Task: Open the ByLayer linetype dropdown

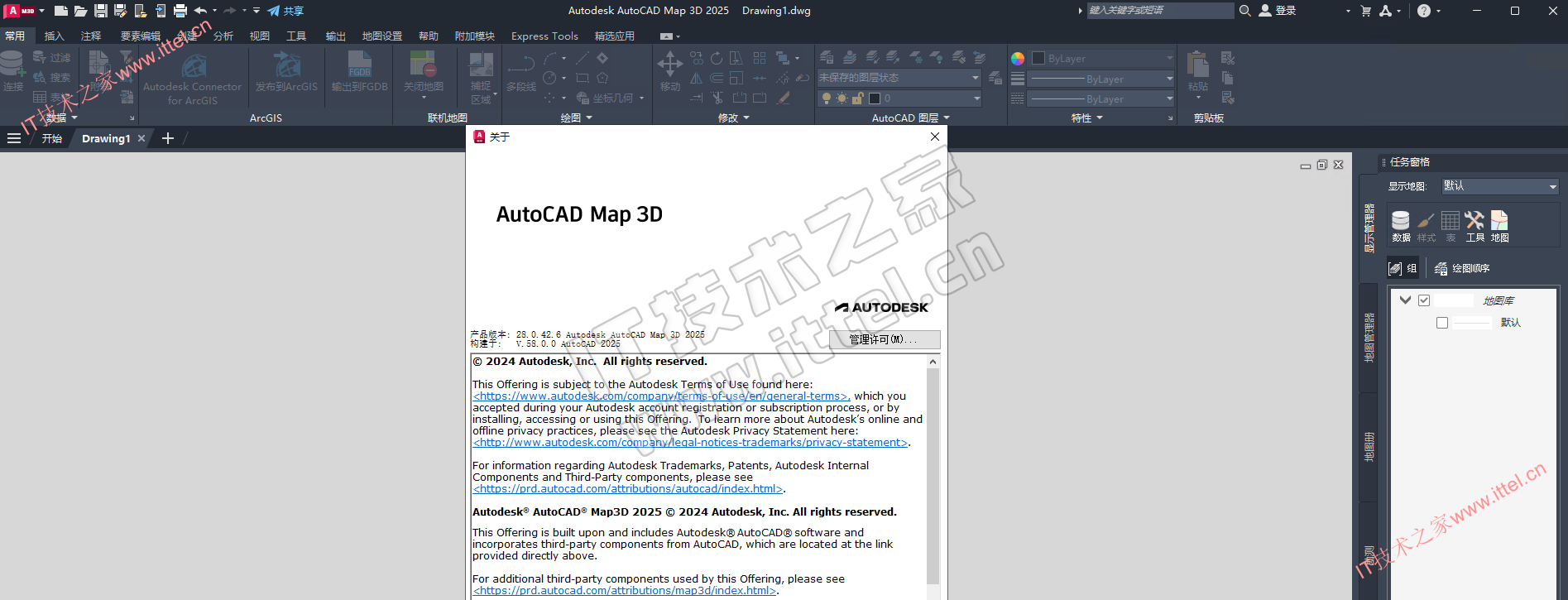Action: [1102, 98]
